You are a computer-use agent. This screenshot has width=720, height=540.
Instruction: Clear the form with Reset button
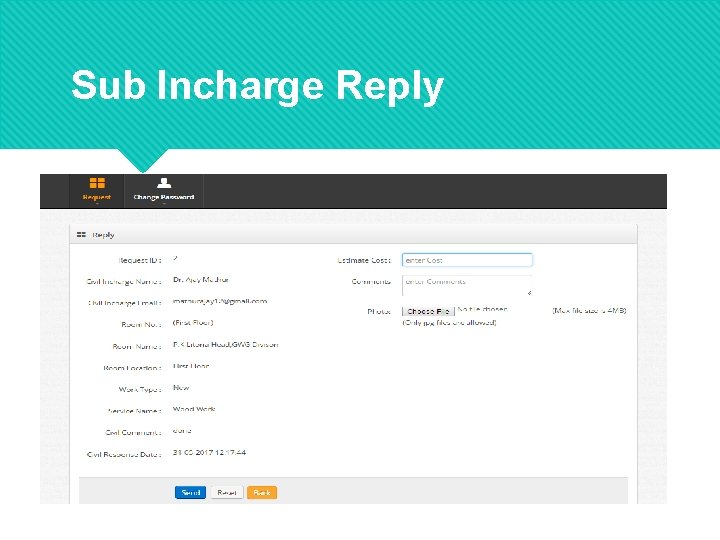point(227,492)
